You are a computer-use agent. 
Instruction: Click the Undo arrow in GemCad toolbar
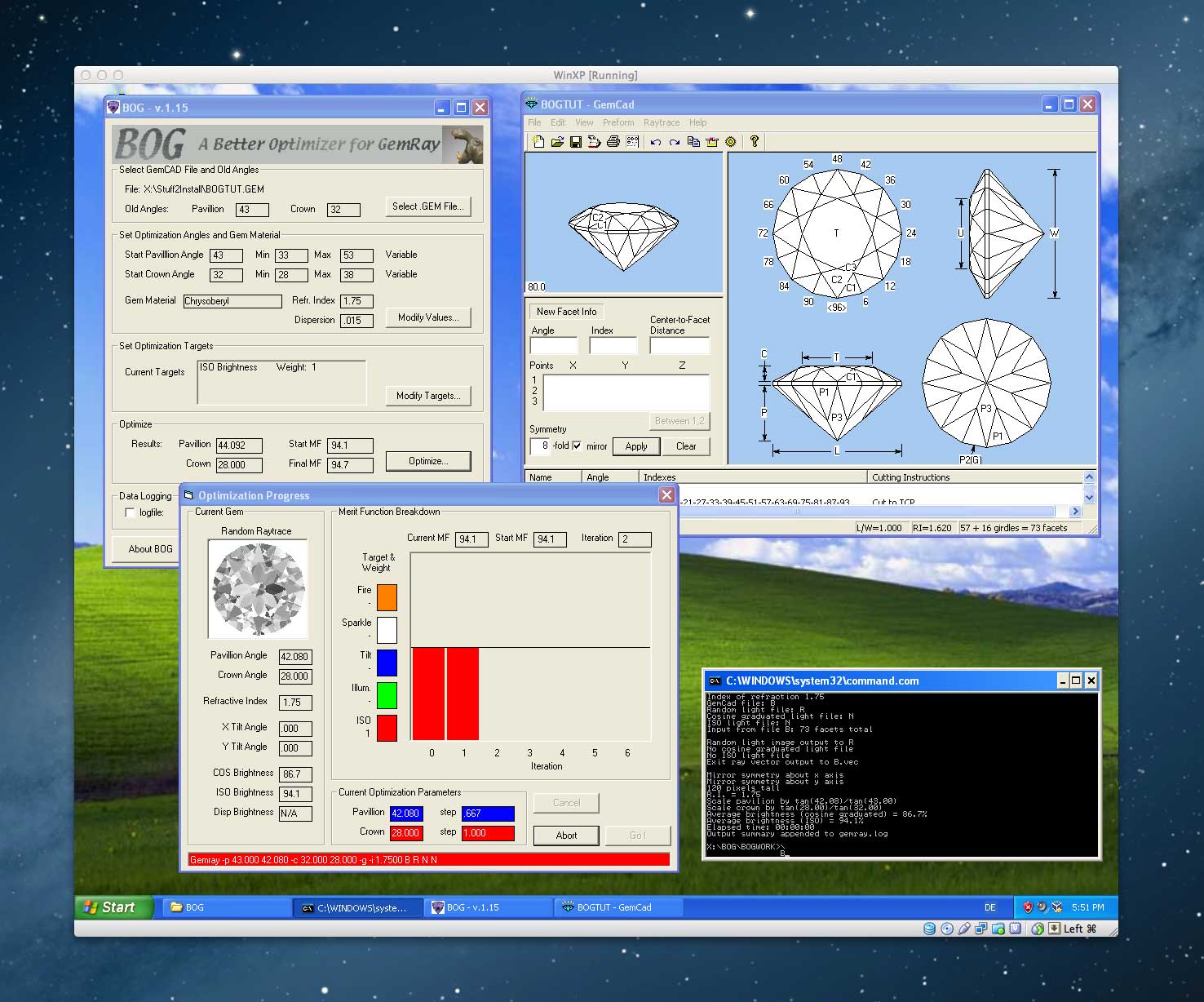coord(656,142)
